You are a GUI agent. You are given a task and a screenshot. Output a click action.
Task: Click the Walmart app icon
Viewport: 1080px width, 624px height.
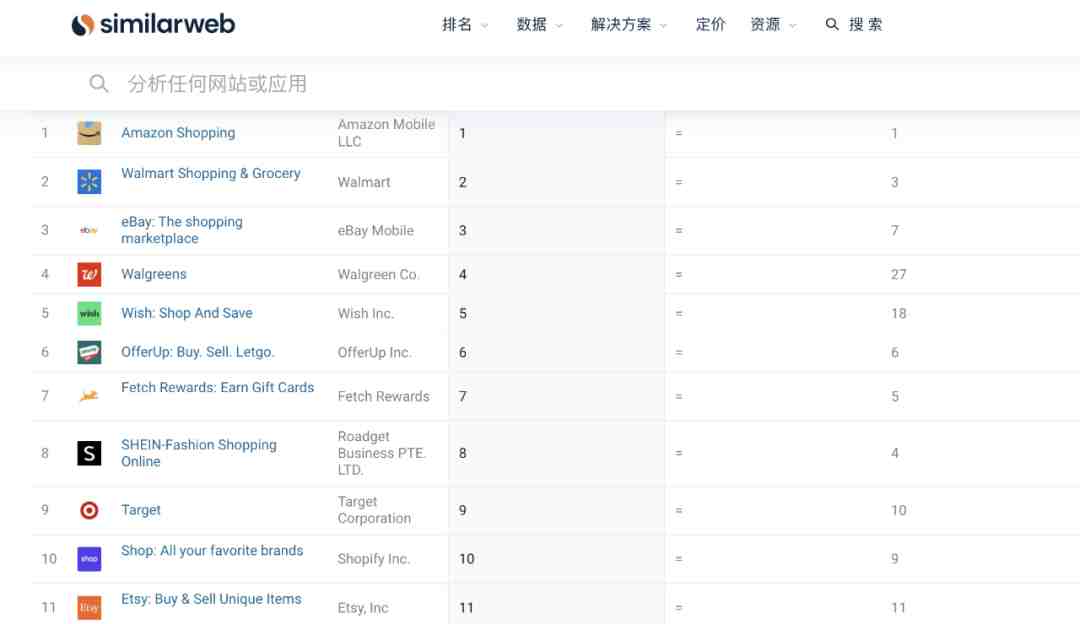click(89, 182)
